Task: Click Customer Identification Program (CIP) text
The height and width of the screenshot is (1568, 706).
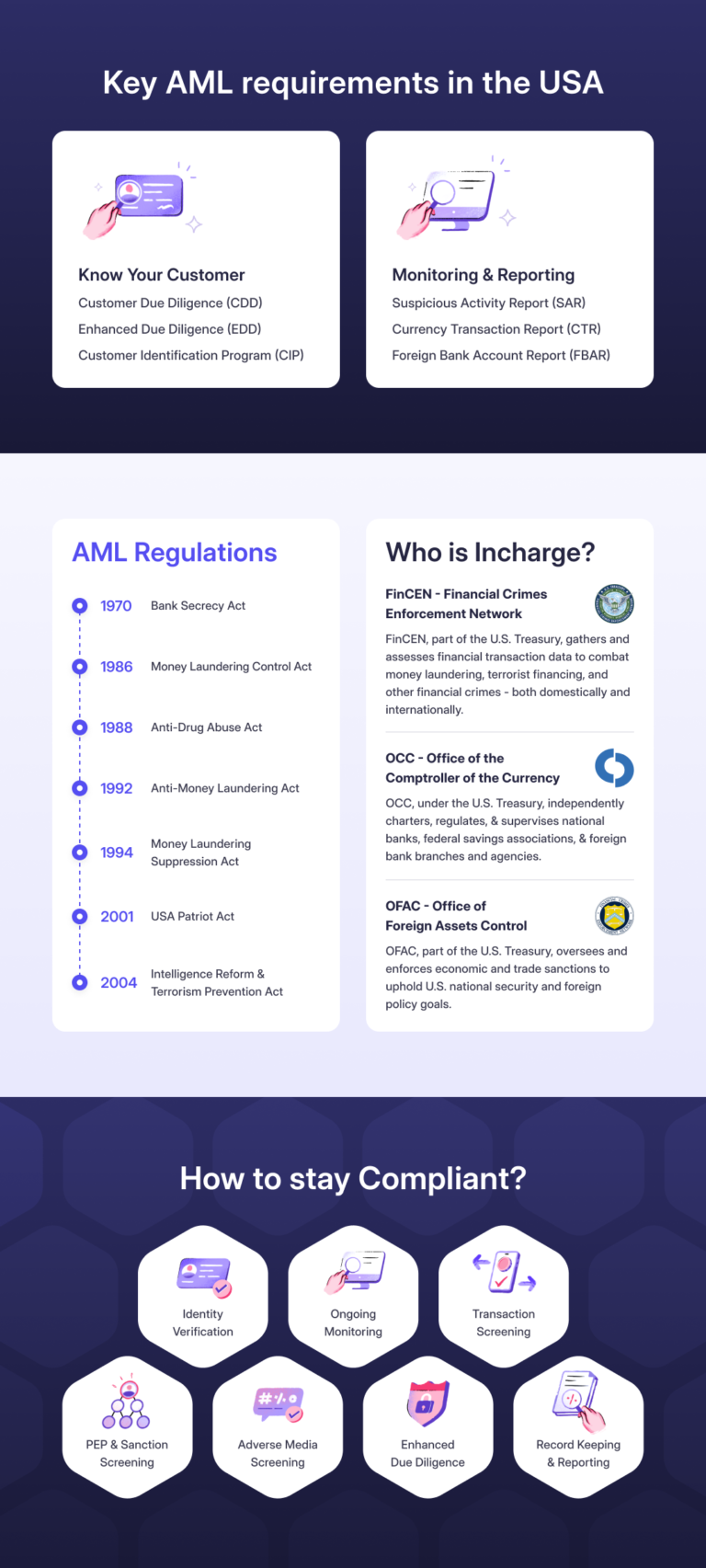Action: [190, 355]
